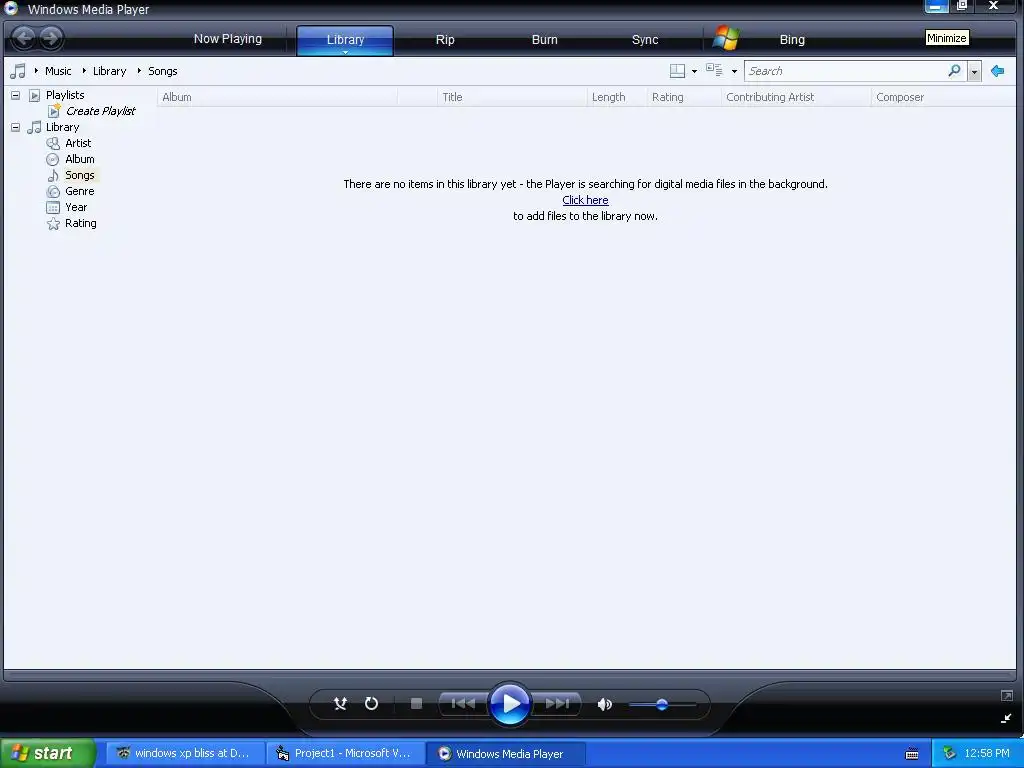Viewport: 1024px width, 768px height.
Task: Click the Genre icon in tree
Action: 53,191
